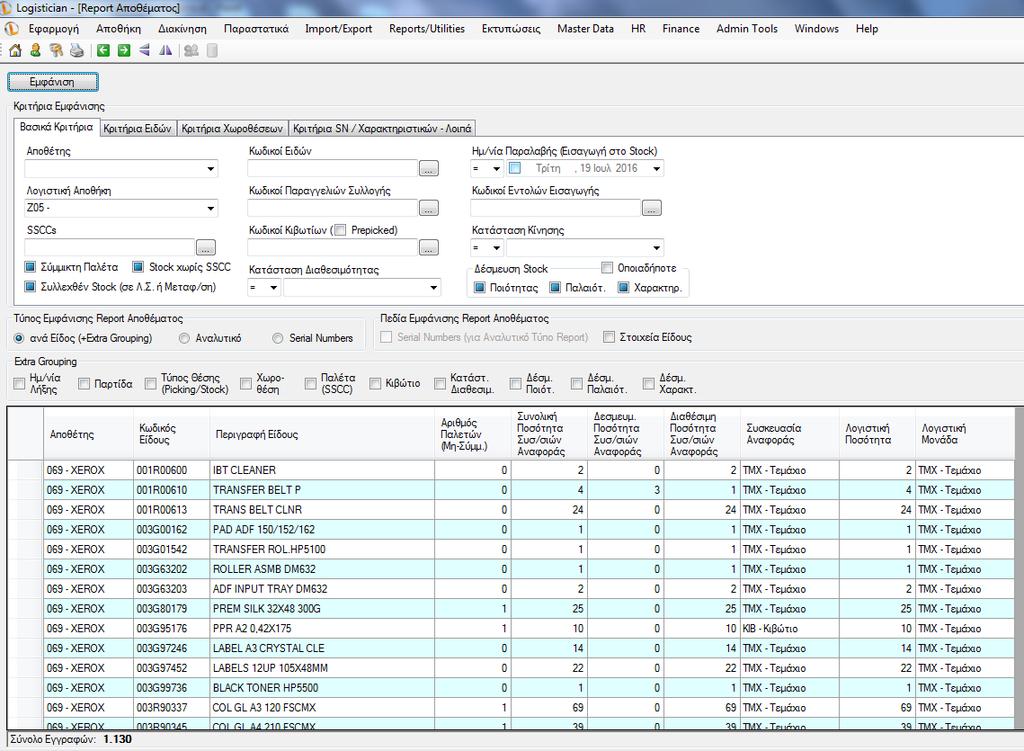
Task: Toggle the Οποιαδήποτε checkbox
Action: (607, 268)
